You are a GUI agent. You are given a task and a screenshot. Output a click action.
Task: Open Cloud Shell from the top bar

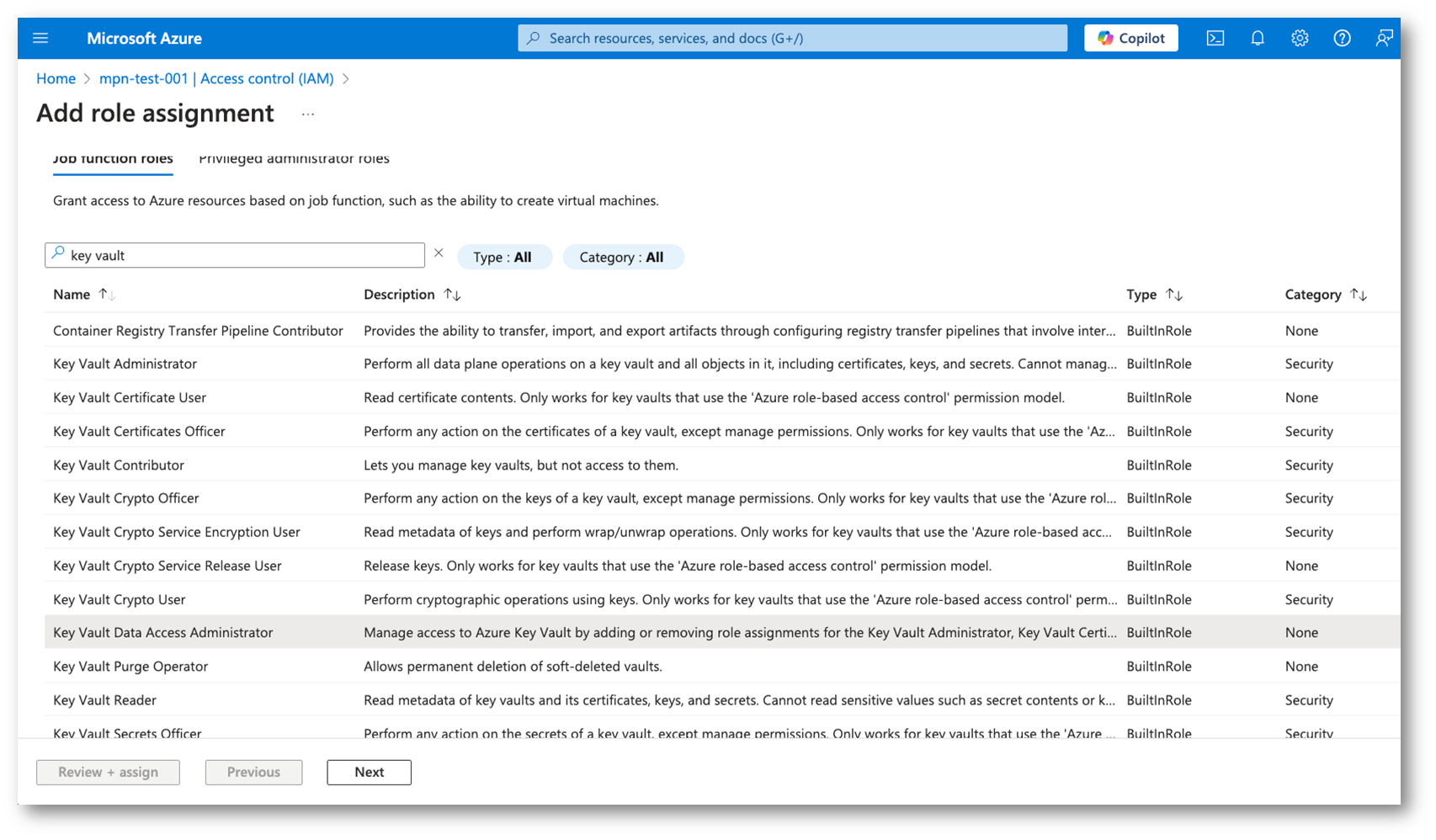pos(1215,38)
